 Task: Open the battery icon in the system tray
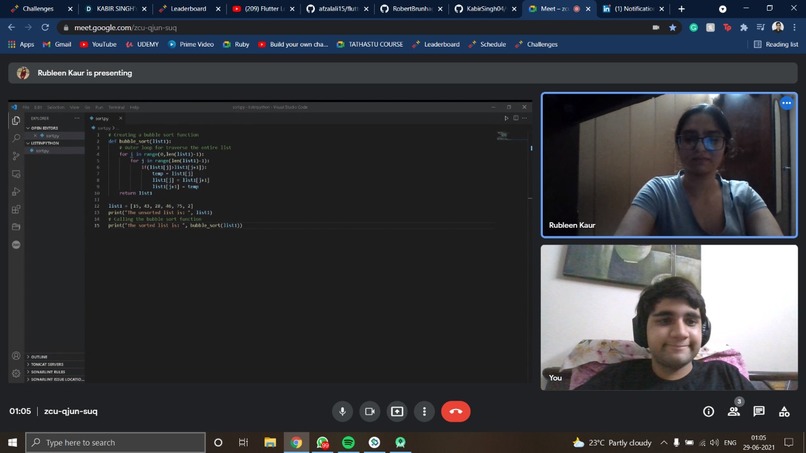[x=689, y=442]
